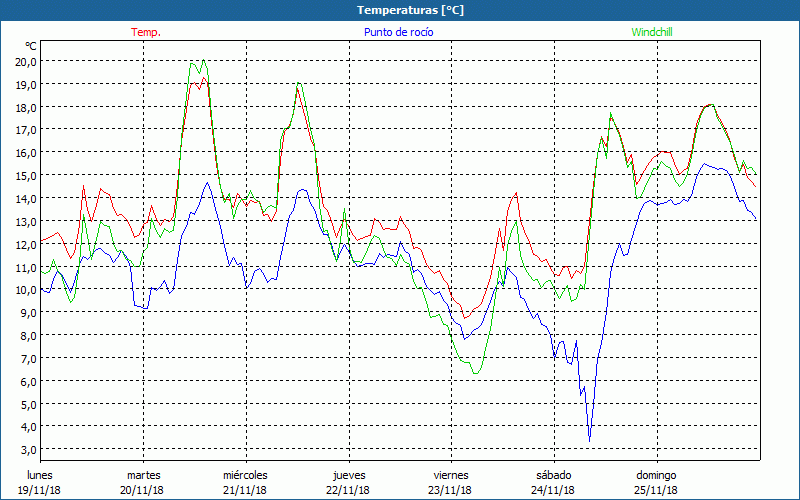Click the 4,0 y-axis value

(29, 427)
